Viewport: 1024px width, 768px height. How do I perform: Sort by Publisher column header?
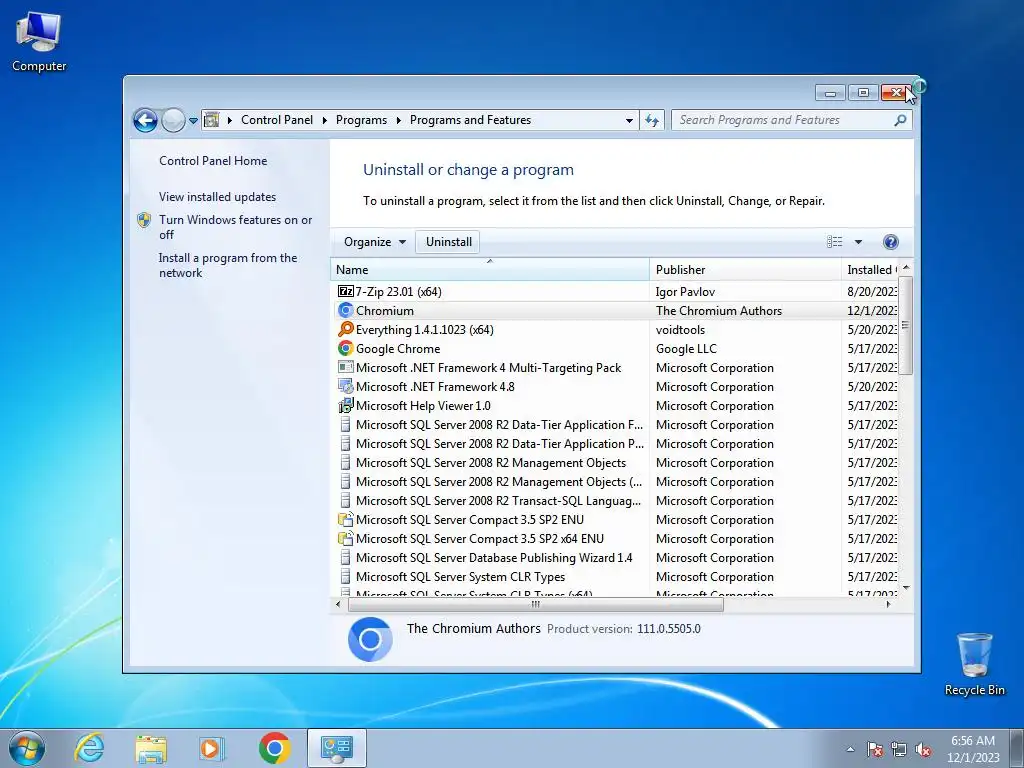tap(745, 270)
